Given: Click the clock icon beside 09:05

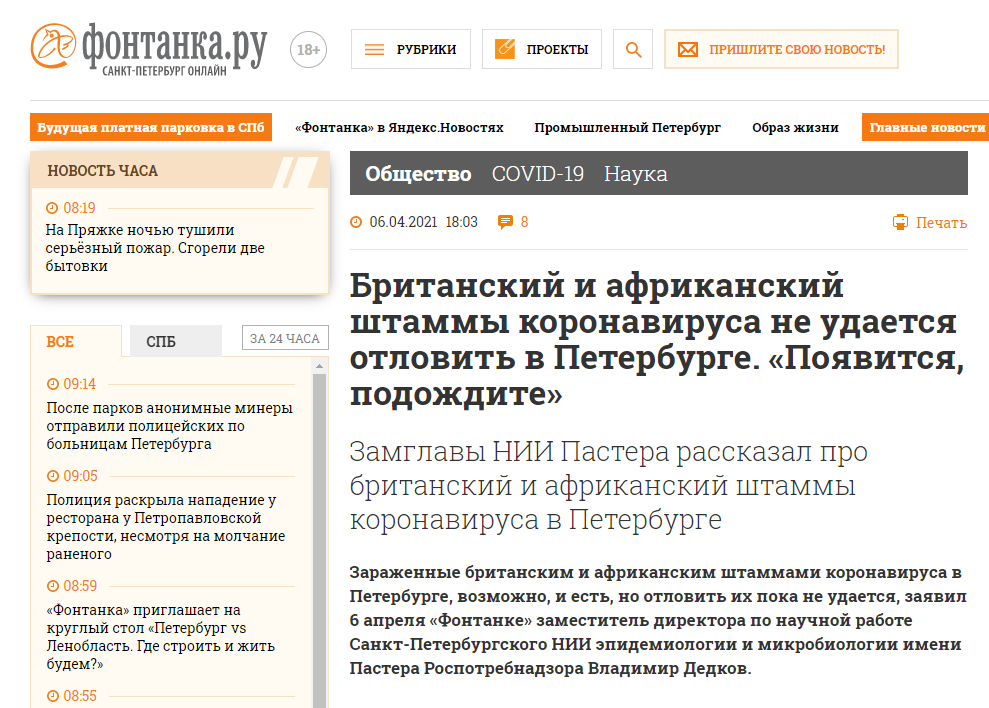Looking at the screenshot, I should (x=52, y=476).
